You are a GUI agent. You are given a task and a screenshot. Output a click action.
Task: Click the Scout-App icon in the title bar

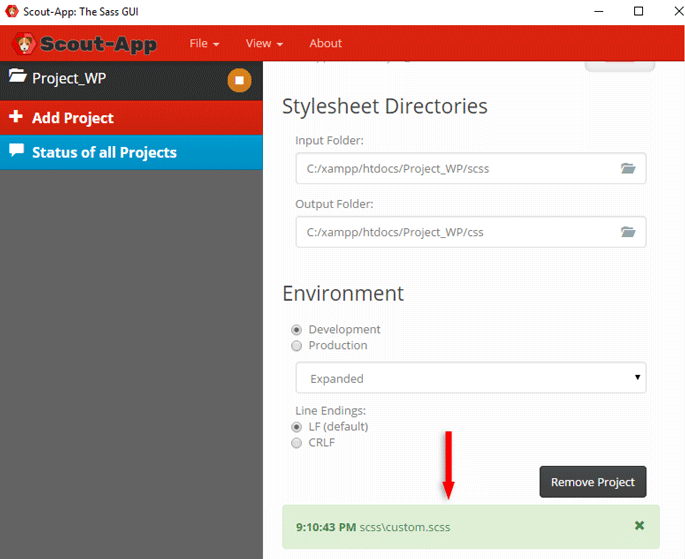pos(12,11)
